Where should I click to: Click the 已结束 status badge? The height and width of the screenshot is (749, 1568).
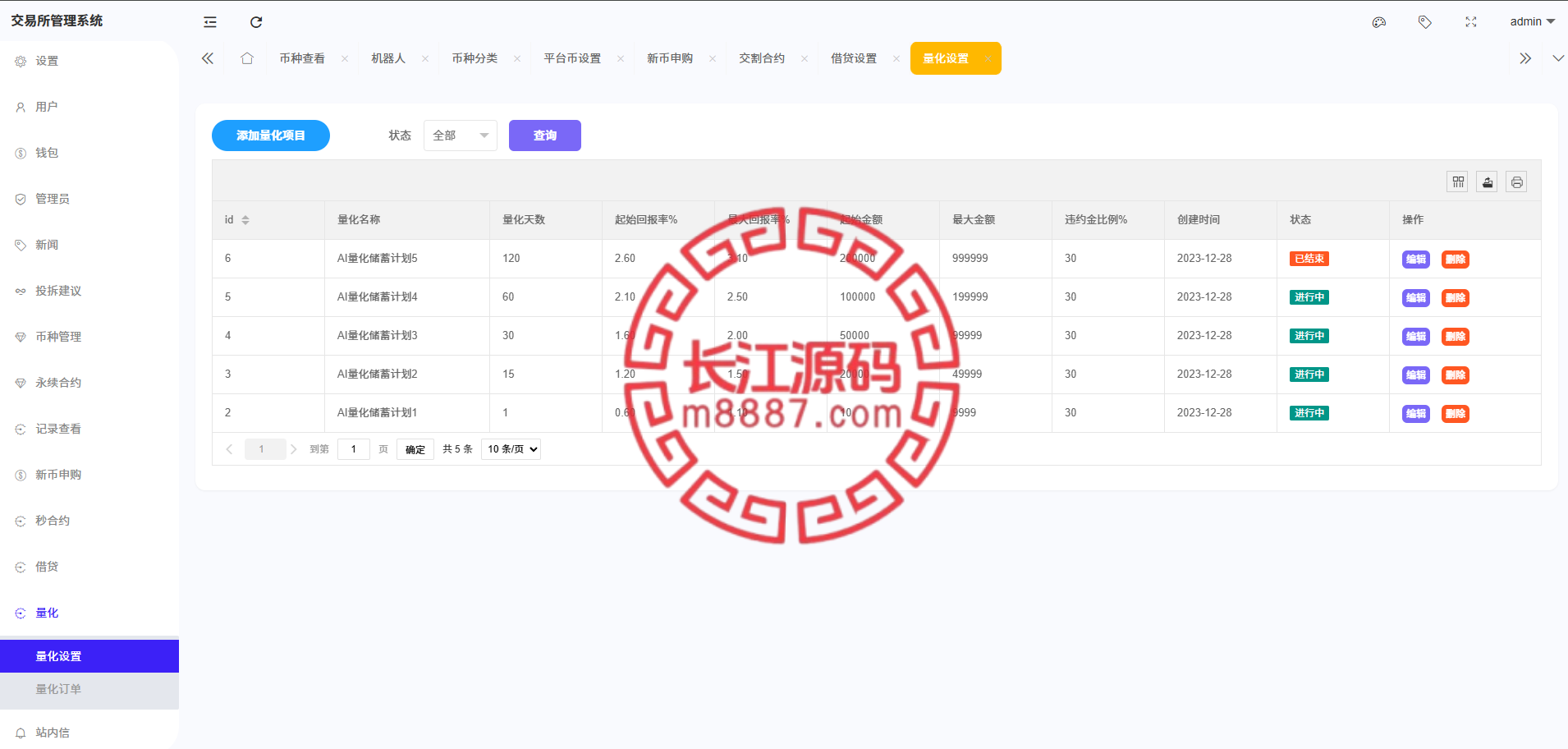pyautogui.click(x=1309, y=259)
